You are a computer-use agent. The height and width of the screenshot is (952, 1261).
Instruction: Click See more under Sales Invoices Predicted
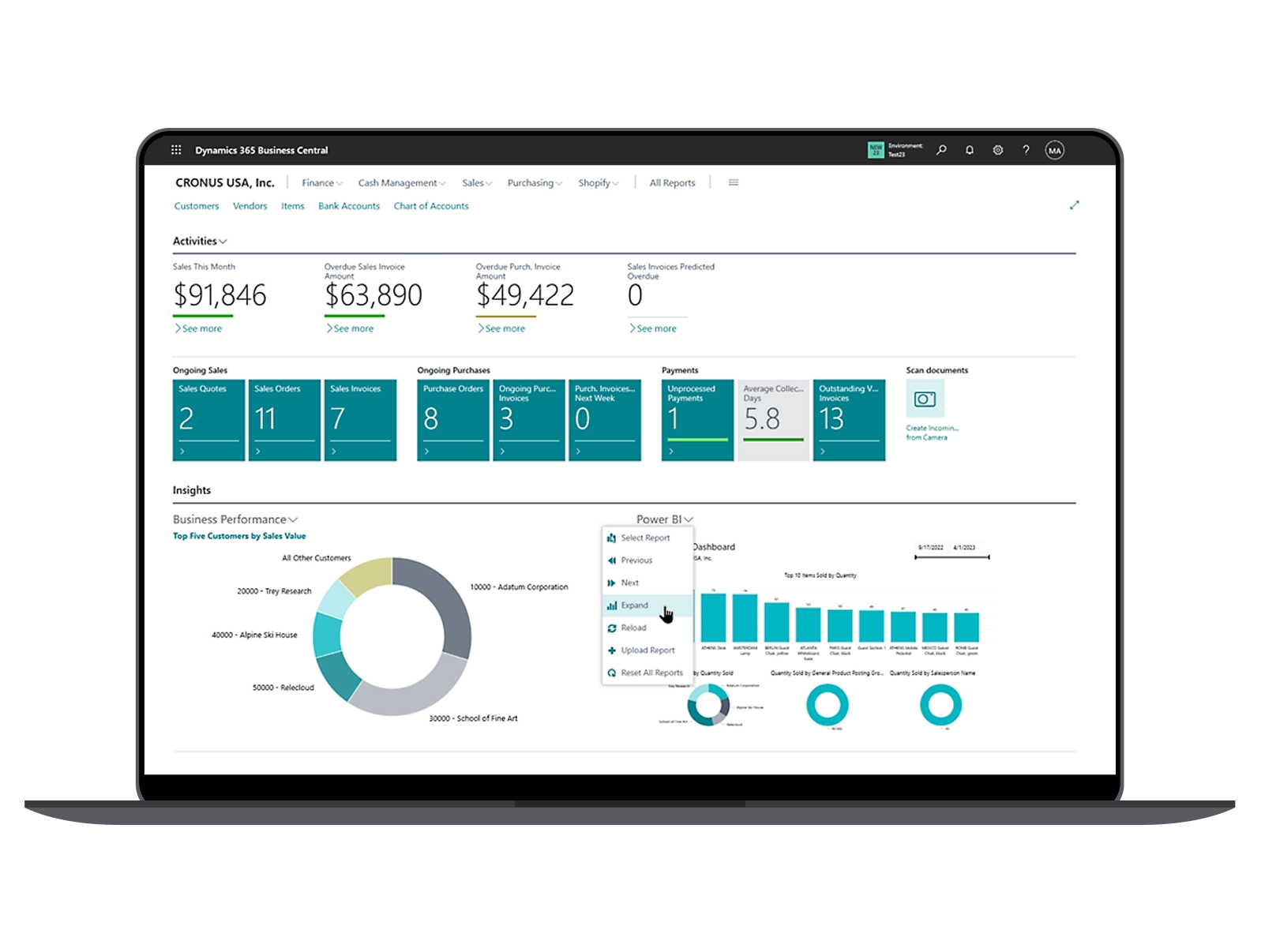653,328
